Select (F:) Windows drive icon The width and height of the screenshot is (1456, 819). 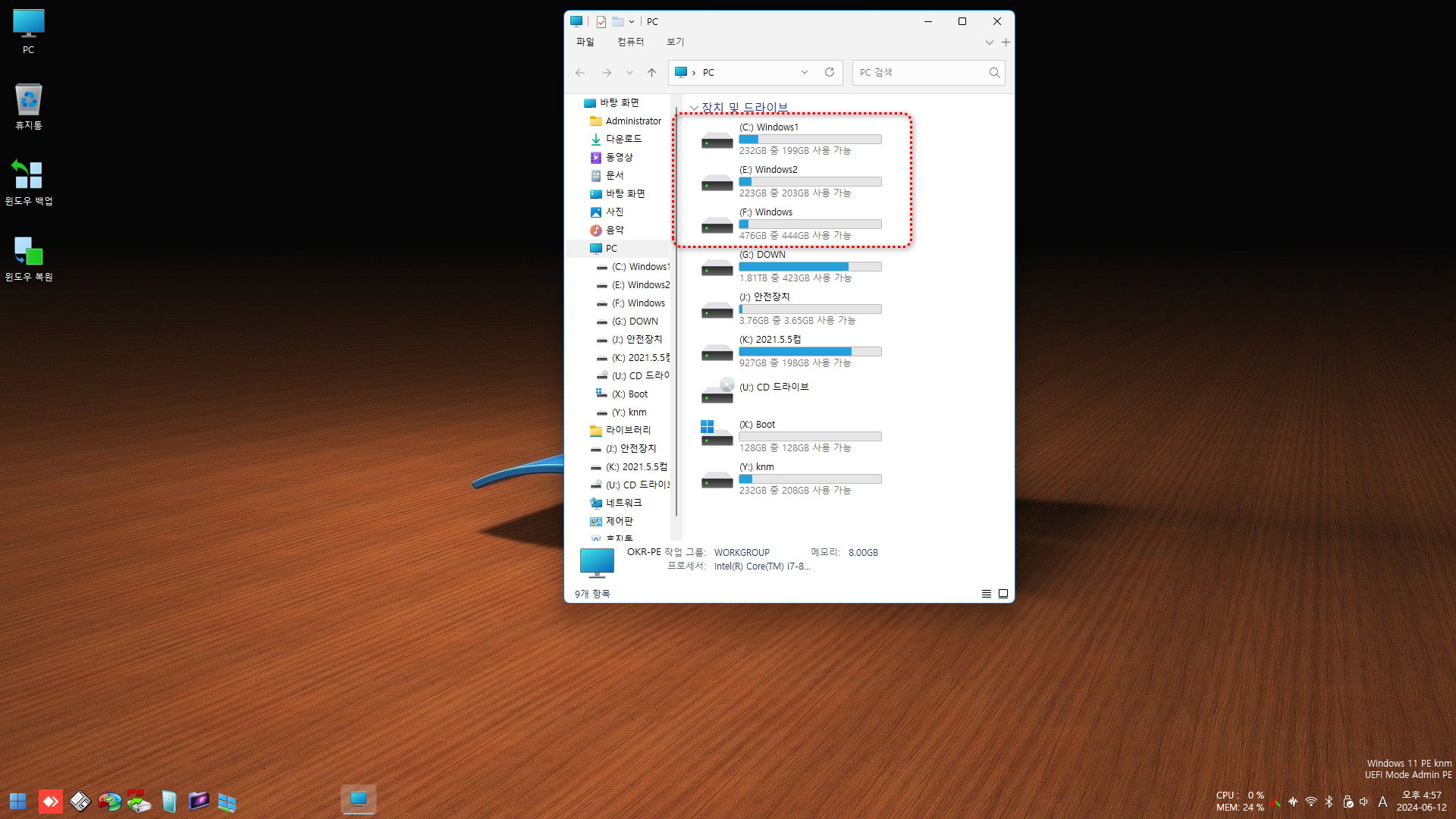(717, 225)
